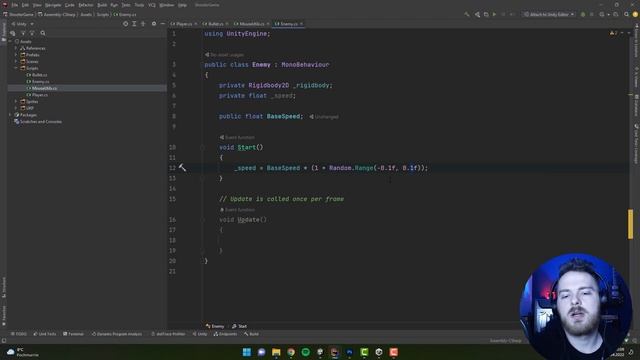Click Assembly-CSharp in navigation breadcrumb
The height and width of the screenshot is (360, 640).
point(56,14)
